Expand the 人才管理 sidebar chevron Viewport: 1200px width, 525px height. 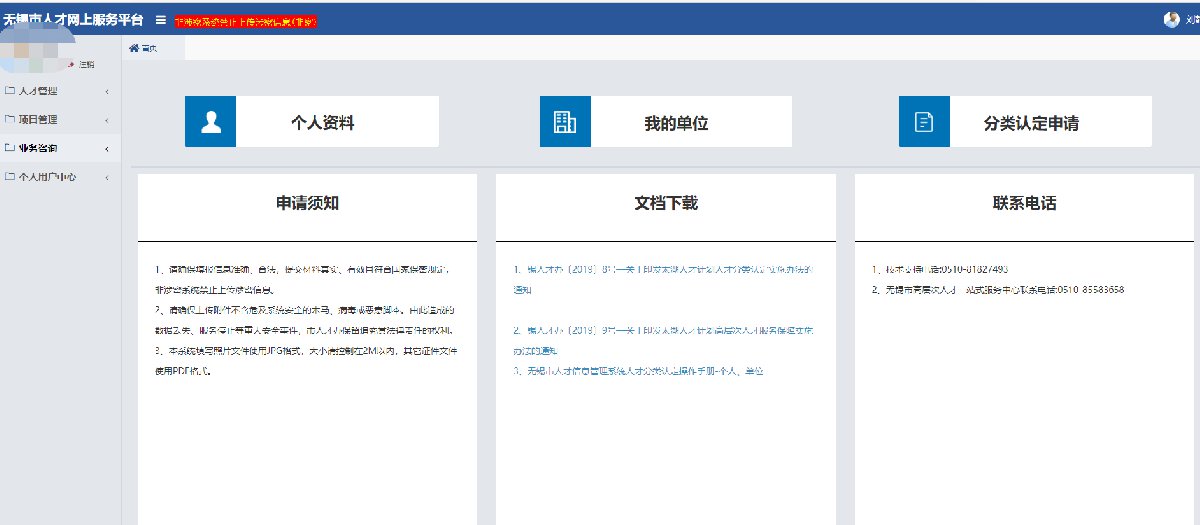[x=107, y=93]
